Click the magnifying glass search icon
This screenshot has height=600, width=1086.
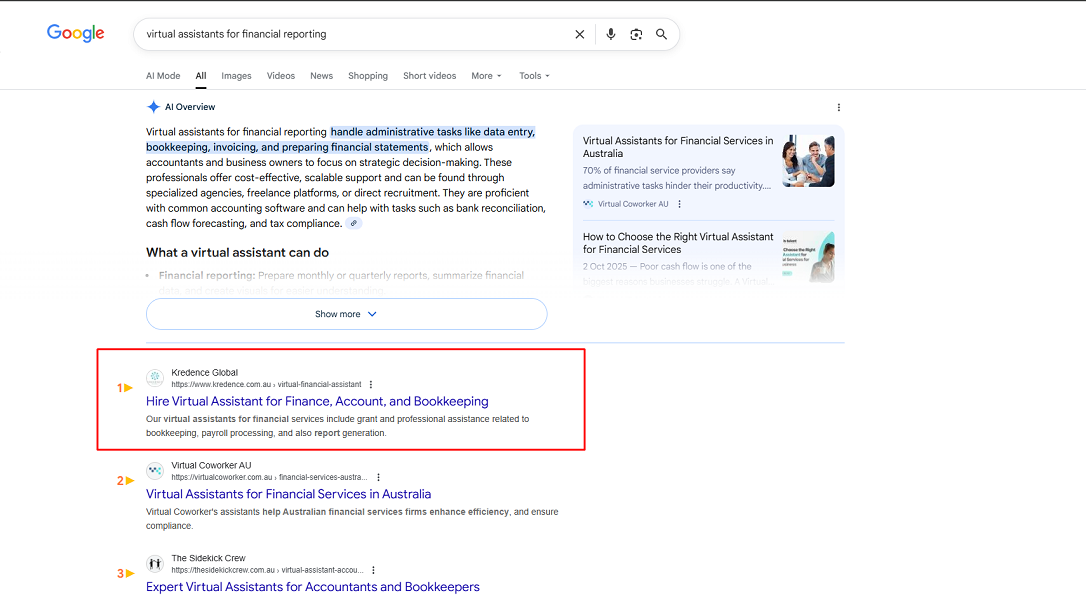click(661, 34)
